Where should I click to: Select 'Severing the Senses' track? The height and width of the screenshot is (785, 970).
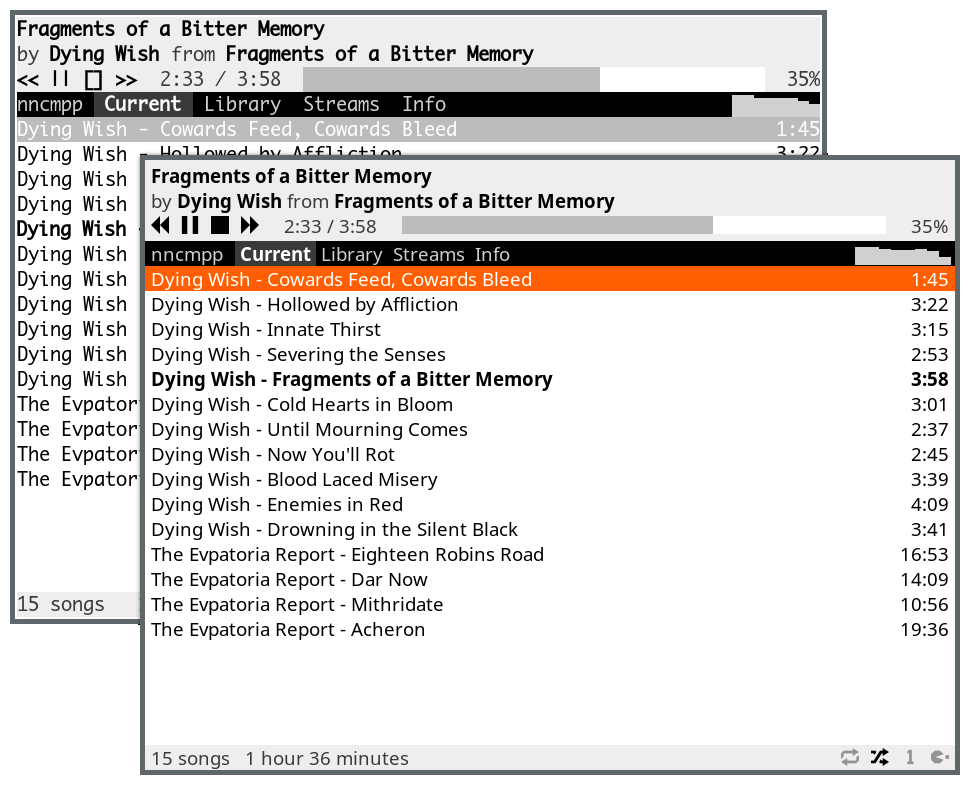point(550,354)
